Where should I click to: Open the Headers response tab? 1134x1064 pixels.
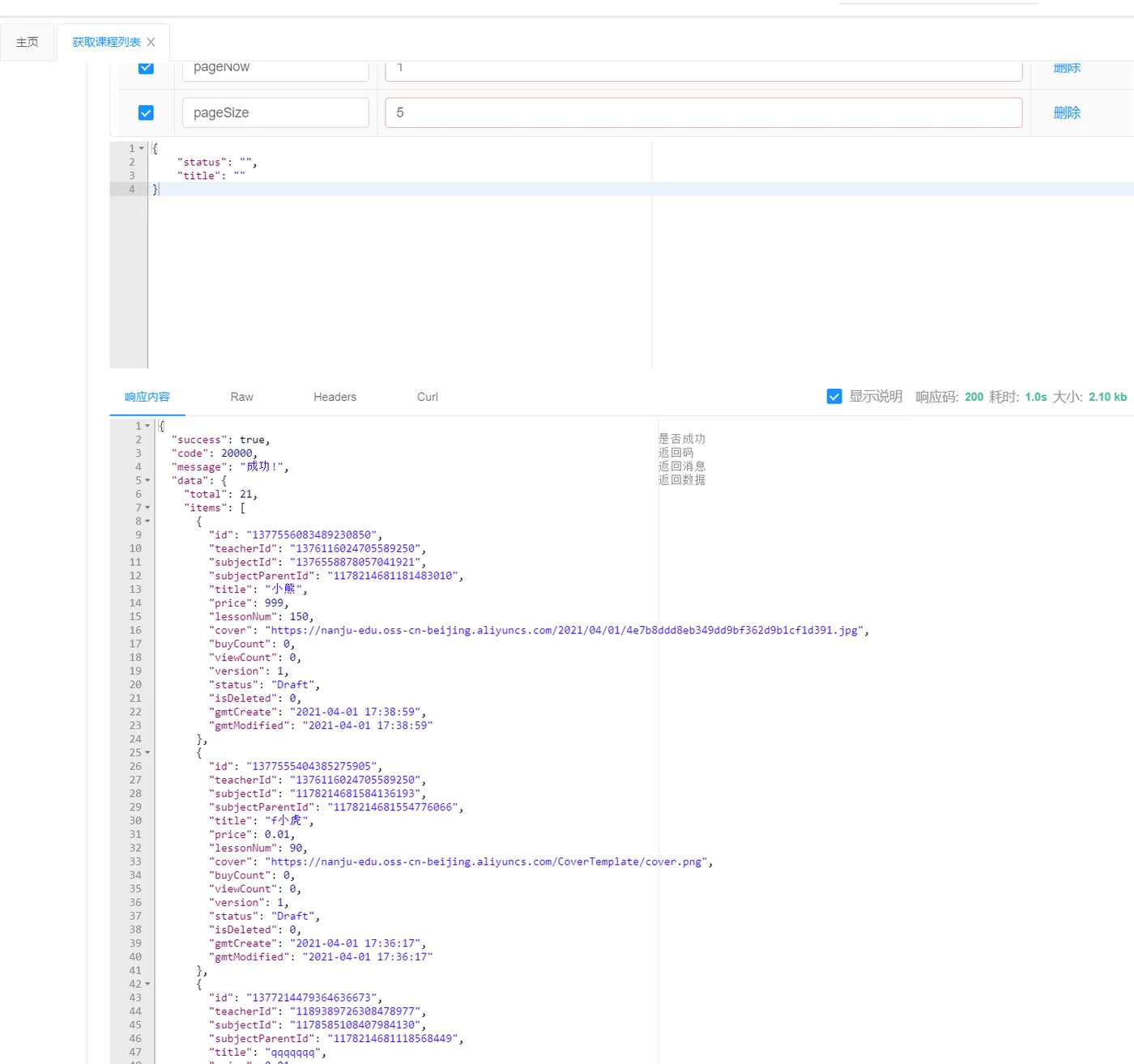pos(335,397)
